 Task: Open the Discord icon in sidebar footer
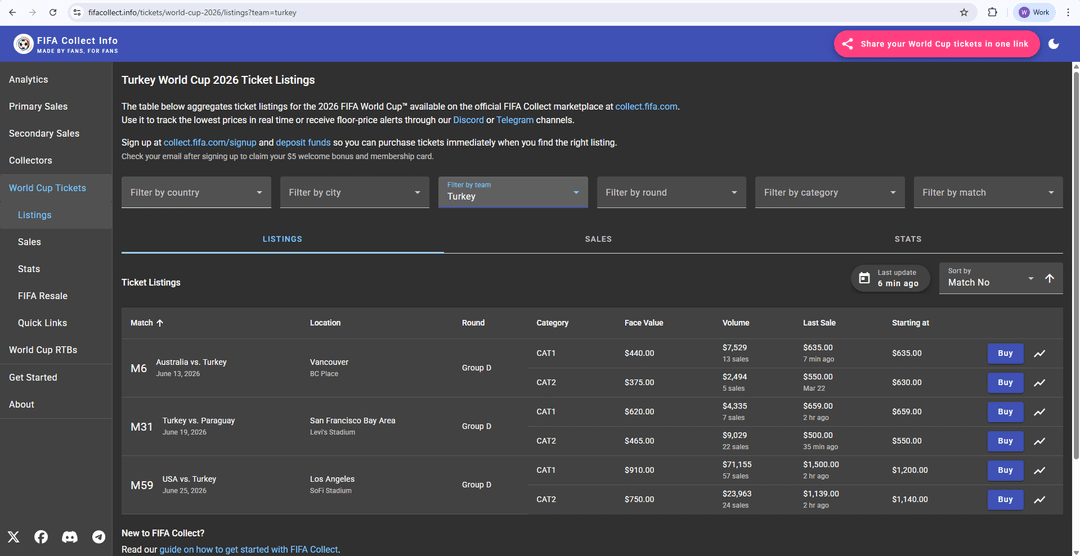[x=70, y=537]
